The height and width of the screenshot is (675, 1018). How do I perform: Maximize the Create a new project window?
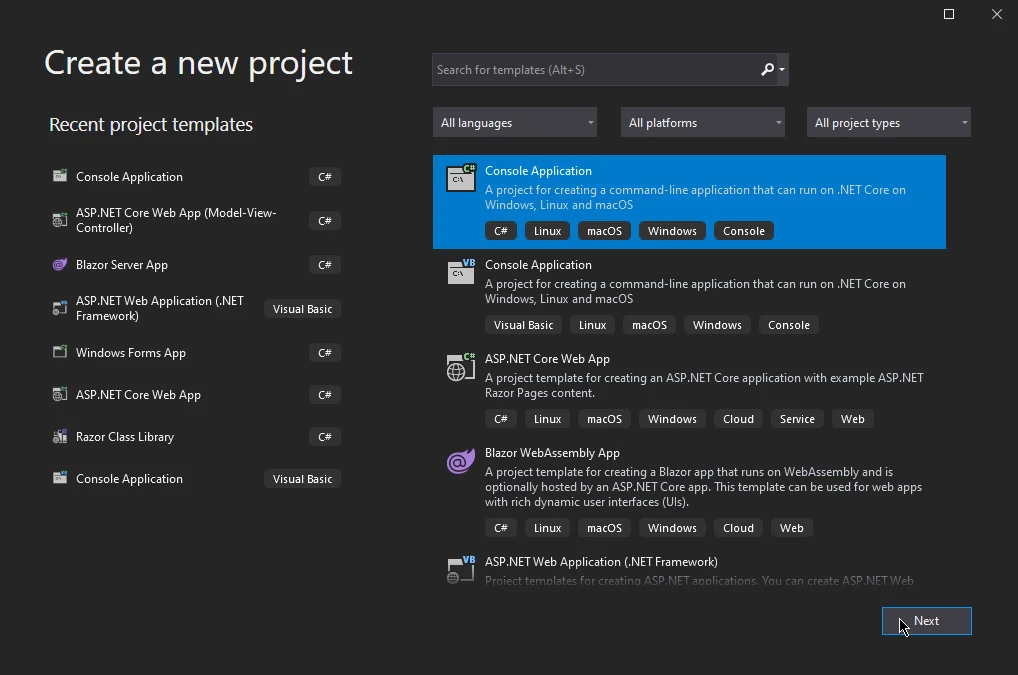pos(949,14)
